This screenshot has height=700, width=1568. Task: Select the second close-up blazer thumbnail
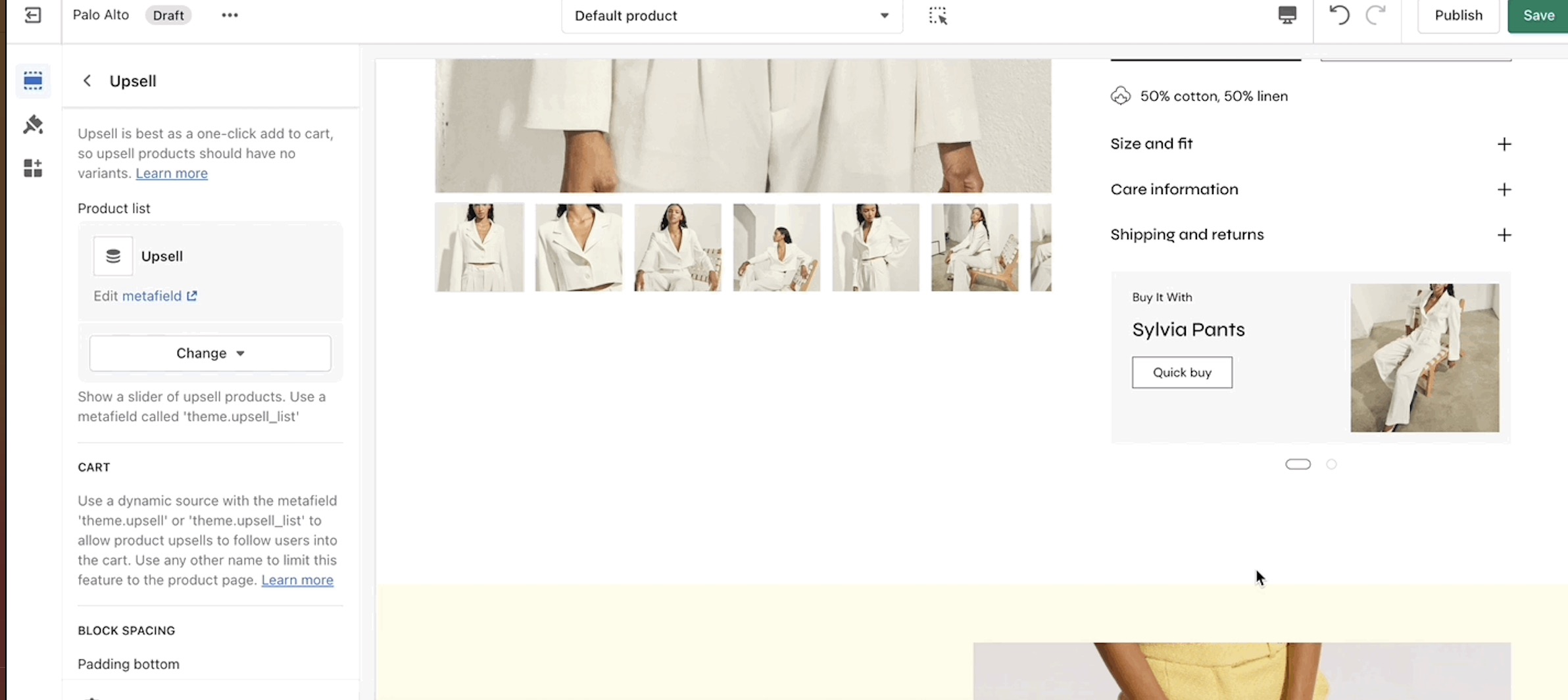coord(578,247)
